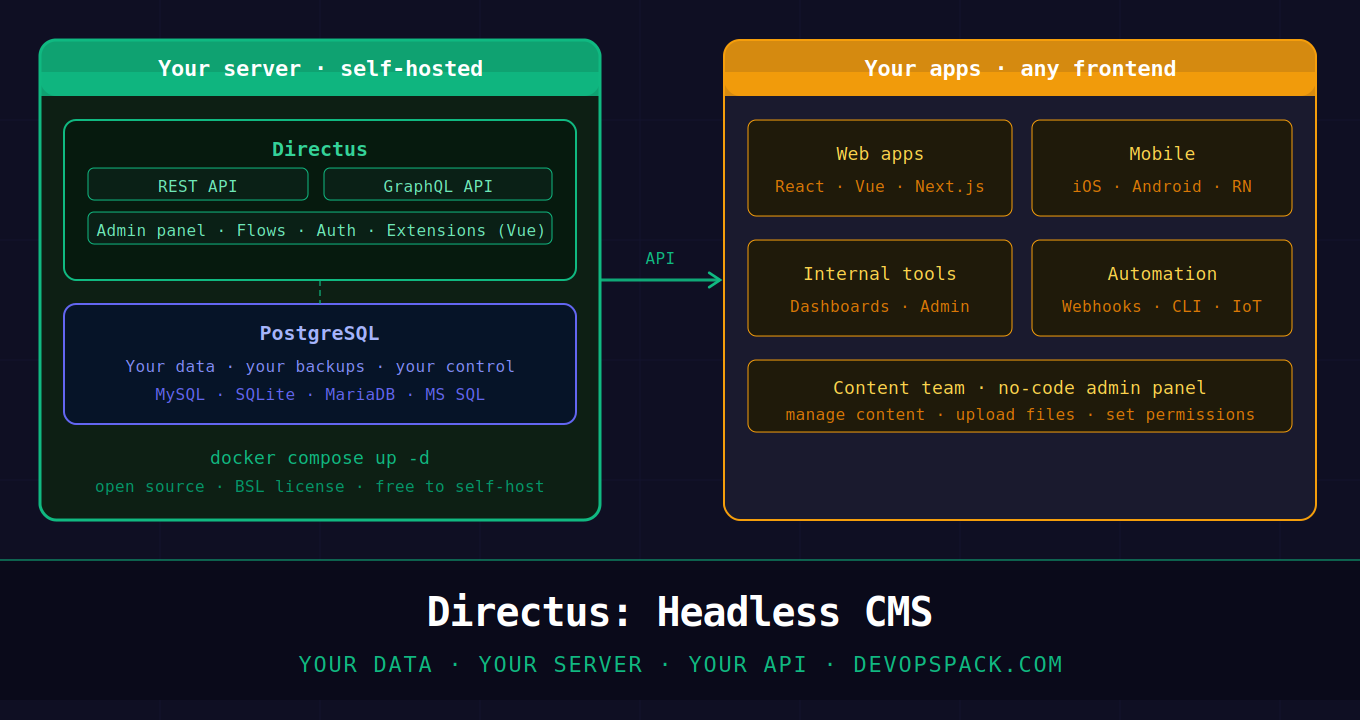Viewport: 1360px width, 720px height.
Task: Click the 'Directus: Headless CMS' title
Action: click(680, 611)
